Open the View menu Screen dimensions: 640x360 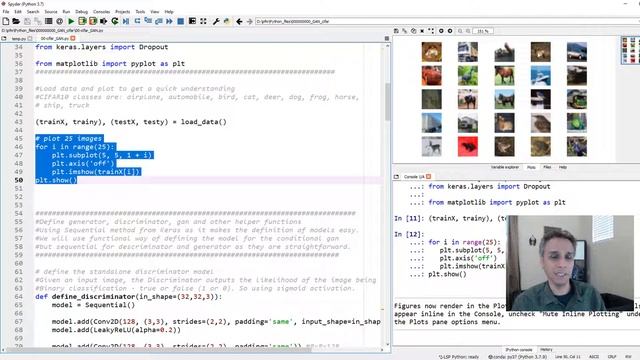click(x=155, y=12)
